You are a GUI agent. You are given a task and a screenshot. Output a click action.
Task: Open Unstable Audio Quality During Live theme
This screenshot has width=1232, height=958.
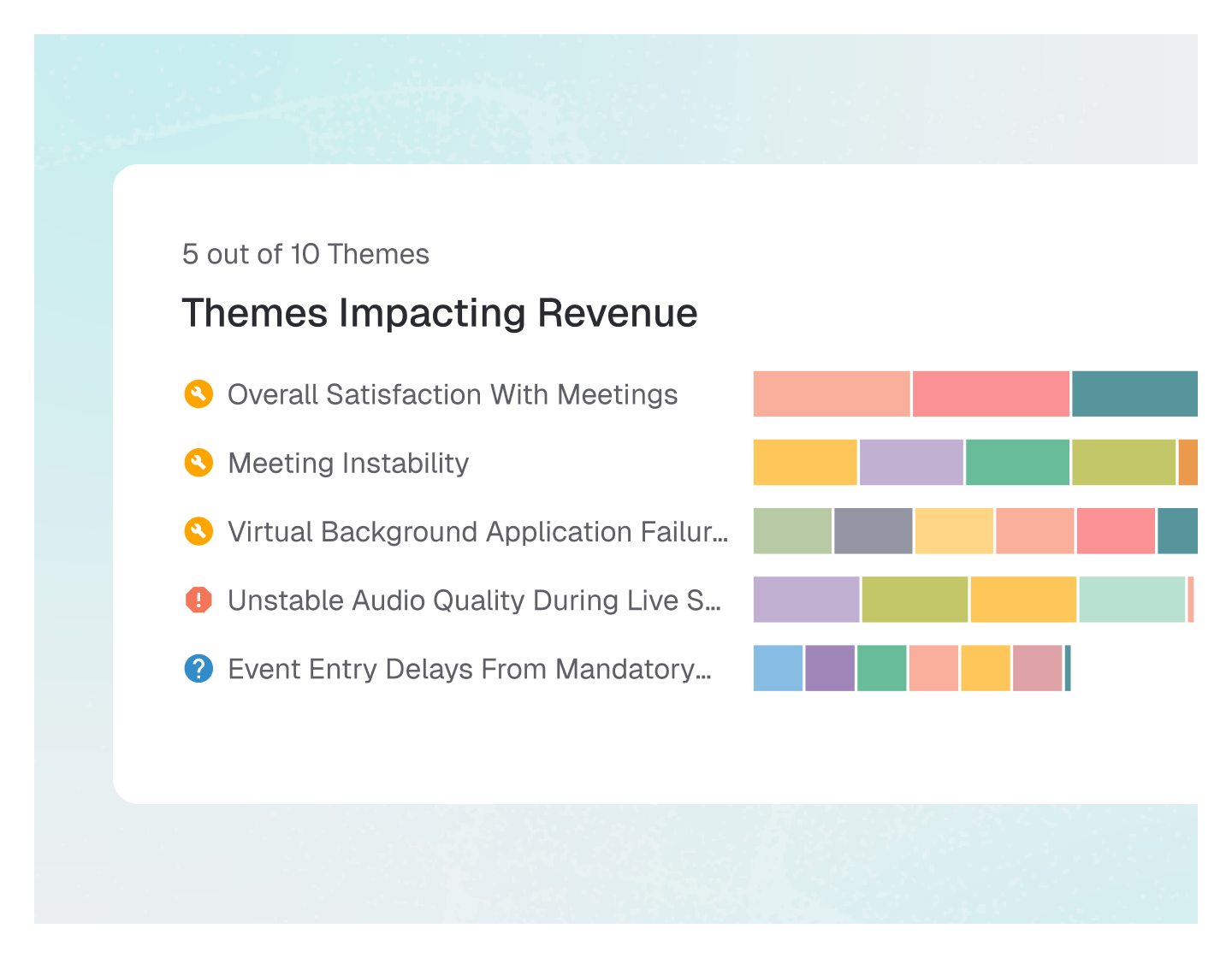475,600
